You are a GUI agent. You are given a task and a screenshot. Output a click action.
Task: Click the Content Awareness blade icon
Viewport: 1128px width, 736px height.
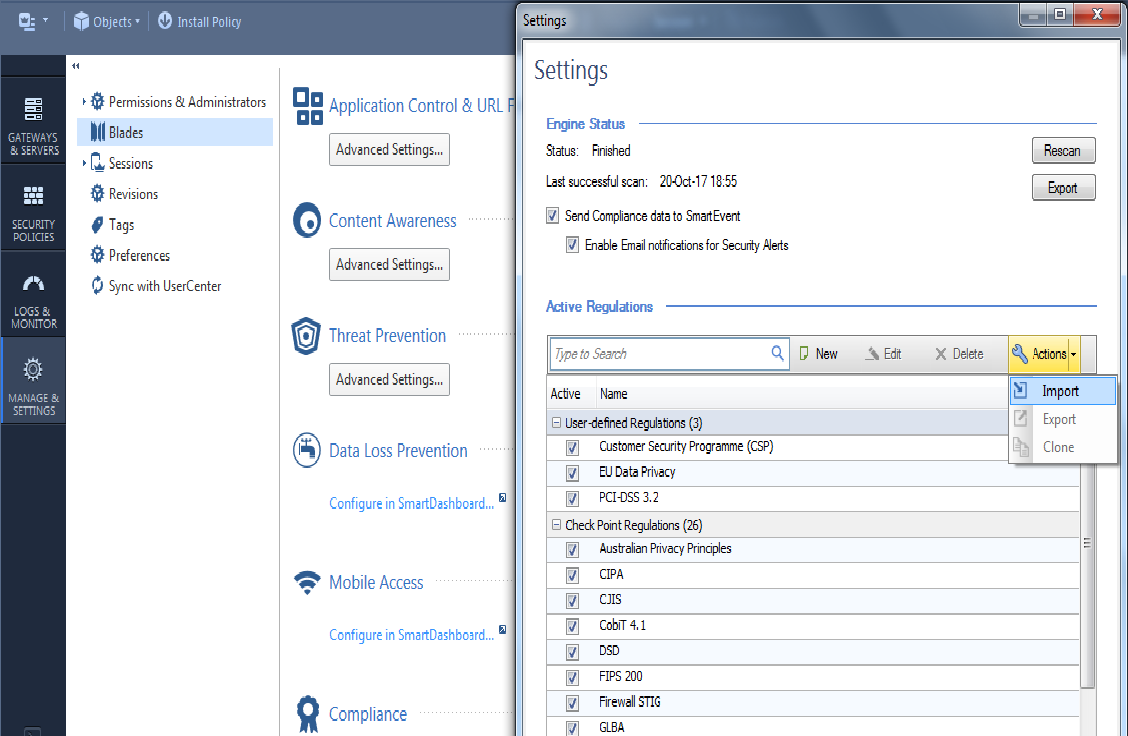307,220
